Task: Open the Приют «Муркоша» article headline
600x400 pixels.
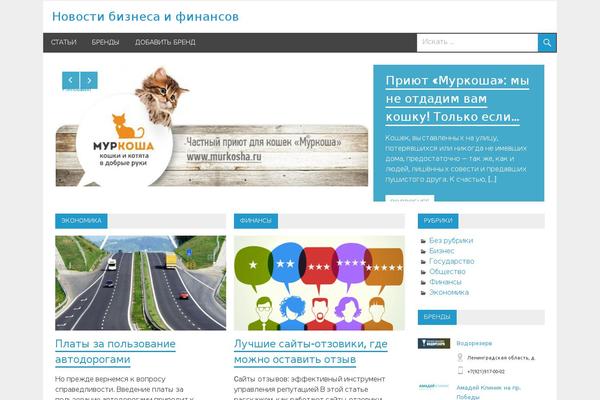Action: click(x=457, y=99)
